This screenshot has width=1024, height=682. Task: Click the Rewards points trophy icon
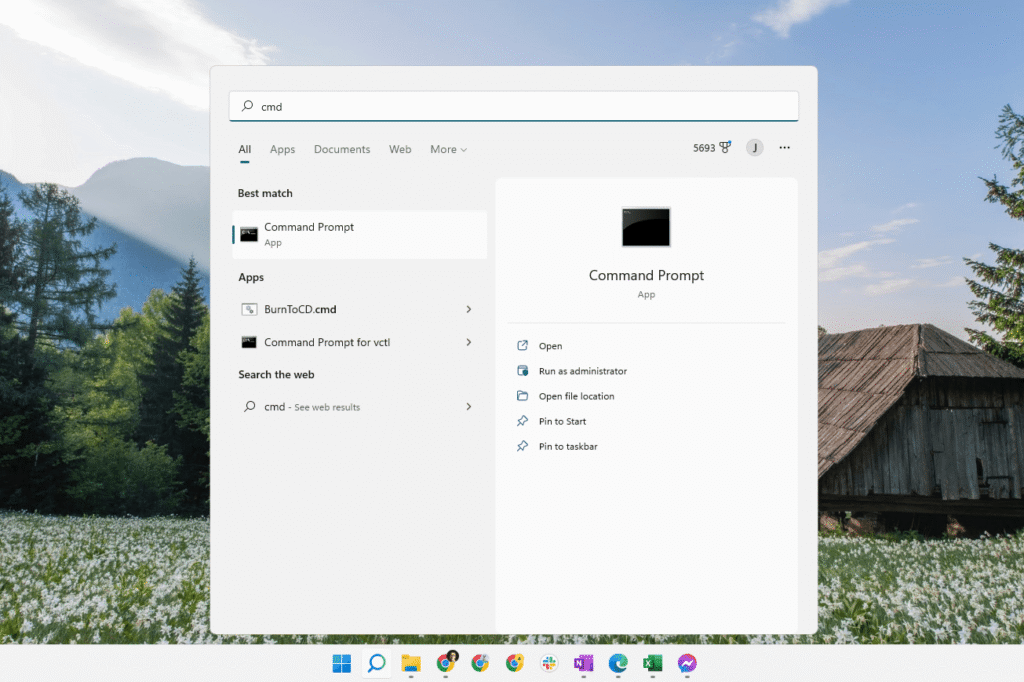click(725, 148)
